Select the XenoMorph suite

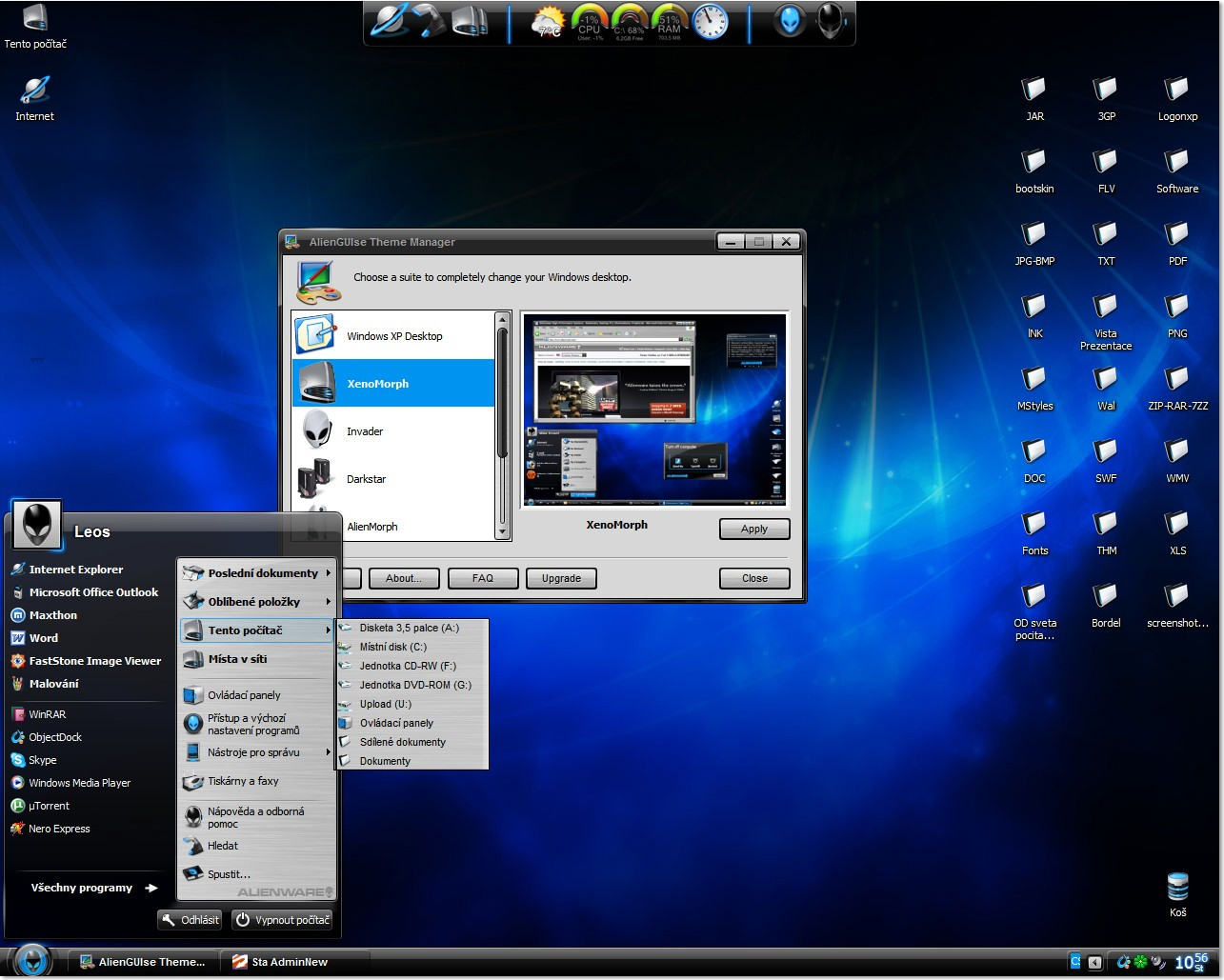(x=393, y=383)
